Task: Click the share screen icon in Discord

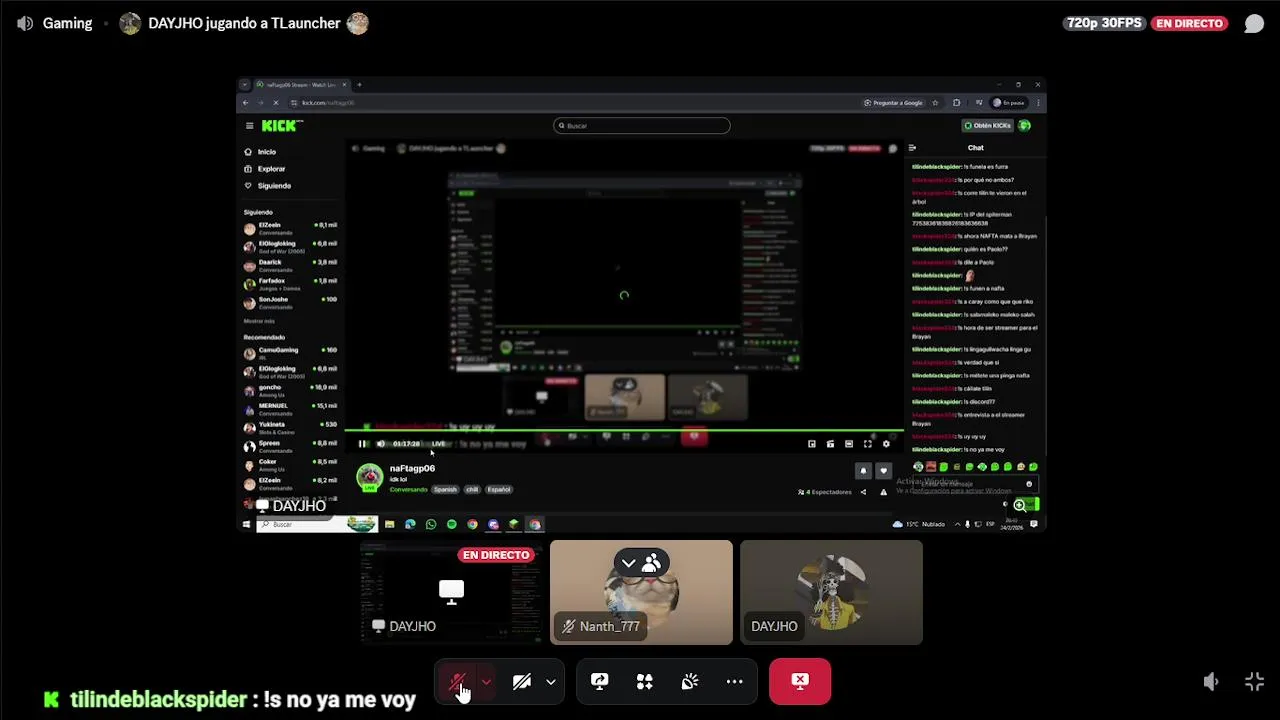Action: [x=599, y=682]
